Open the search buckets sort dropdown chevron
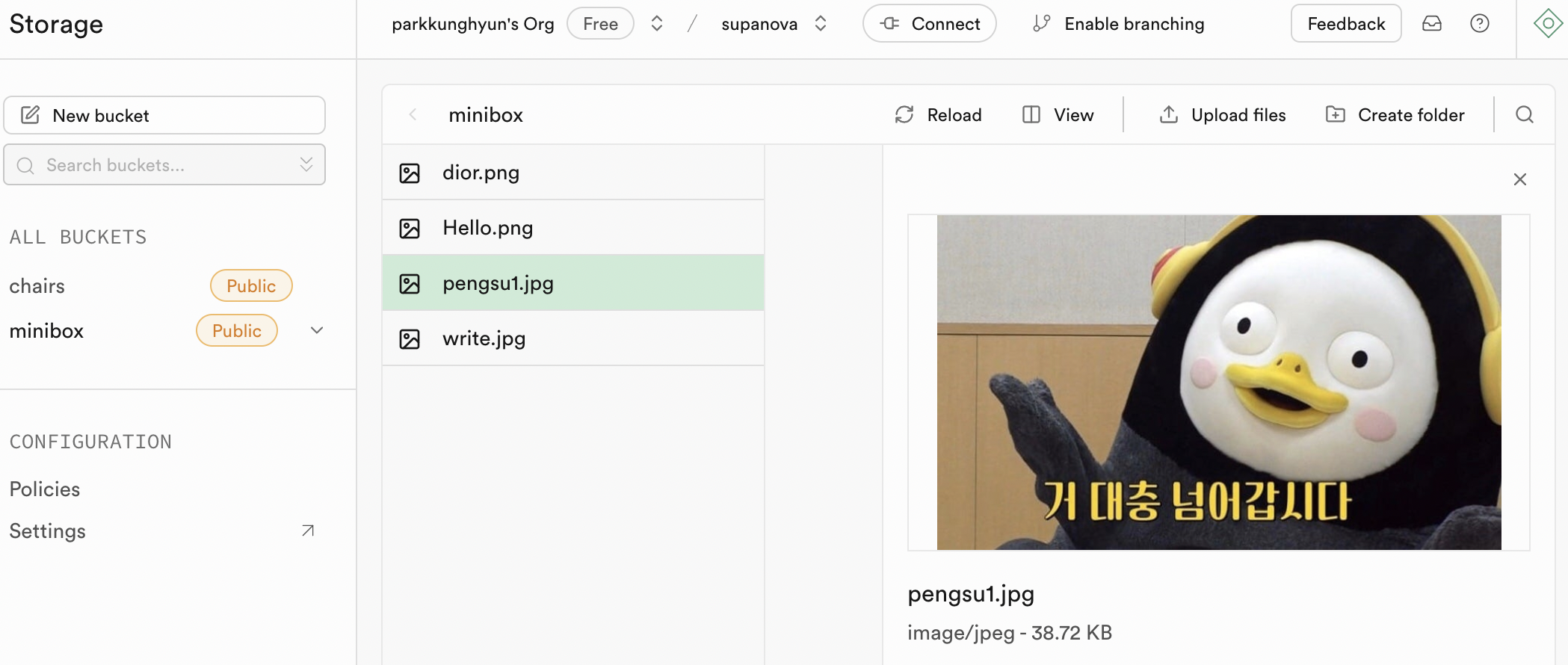 [x=306, y=164]
